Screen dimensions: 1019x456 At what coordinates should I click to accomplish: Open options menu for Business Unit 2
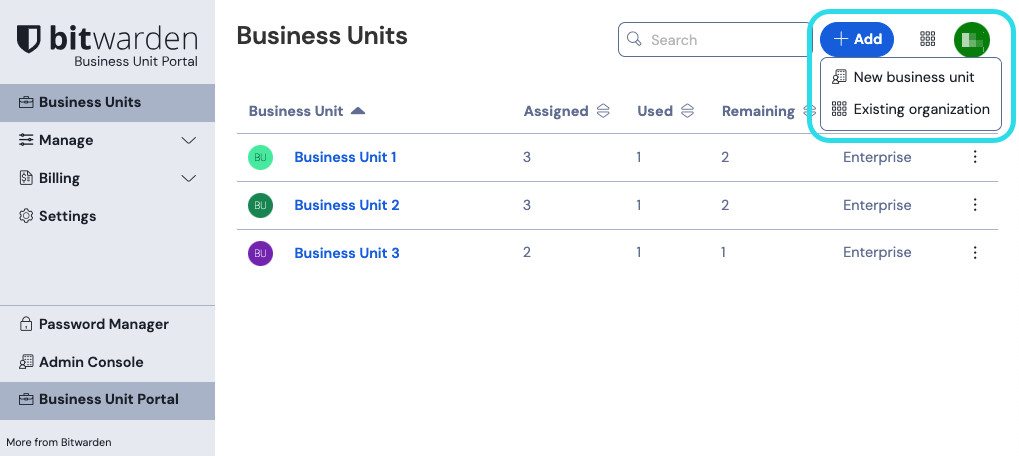click(x=975, y=205)
